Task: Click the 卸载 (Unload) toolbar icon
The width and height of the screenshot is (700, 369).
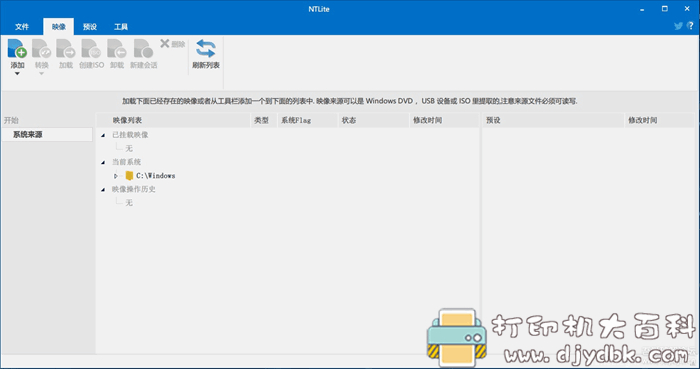Action: pyautogui.click(x=117, y=49)
